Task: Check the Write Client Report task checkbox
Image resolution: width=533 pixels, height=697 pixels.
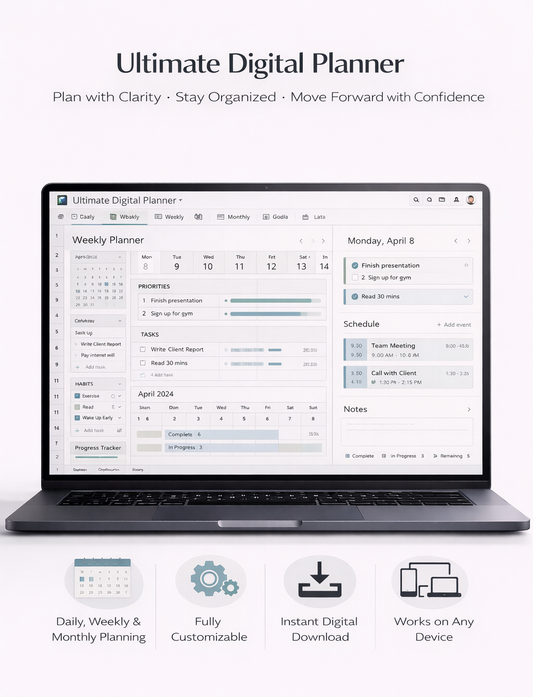Action: coord(143,349)
